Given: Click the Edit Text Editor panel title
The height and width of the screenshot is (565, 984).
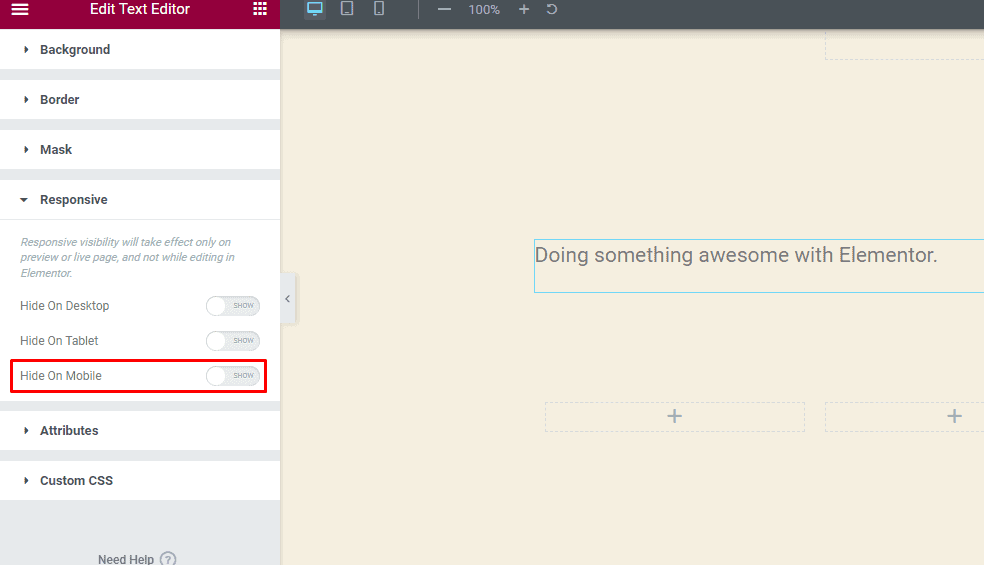Looking at the screenshot, I should pos(140,9).
